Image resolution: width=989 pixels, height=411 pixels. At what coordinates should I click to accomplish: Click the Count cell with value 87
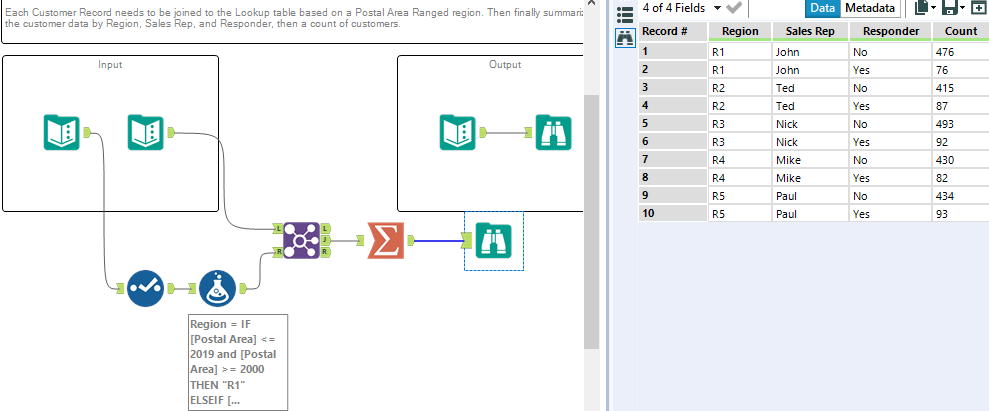point(961,105)
